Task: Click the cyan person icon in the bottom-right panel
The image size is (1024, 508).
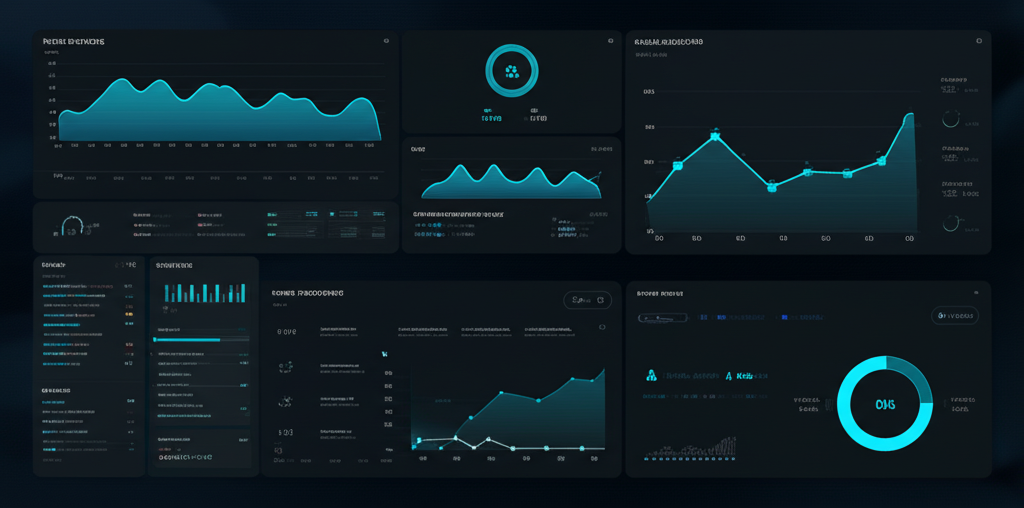Action: point(651,377)
